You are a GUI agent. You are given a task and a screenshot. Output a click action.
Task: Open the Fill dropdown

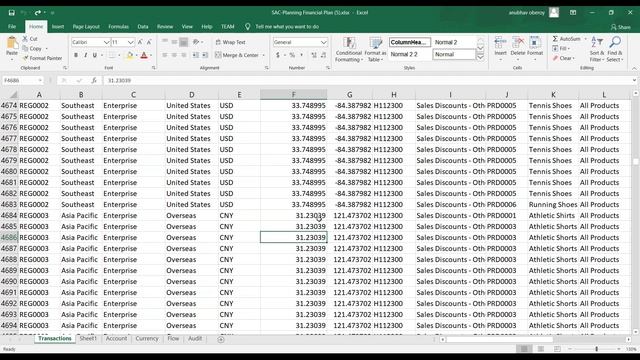[x=562, y=49]
